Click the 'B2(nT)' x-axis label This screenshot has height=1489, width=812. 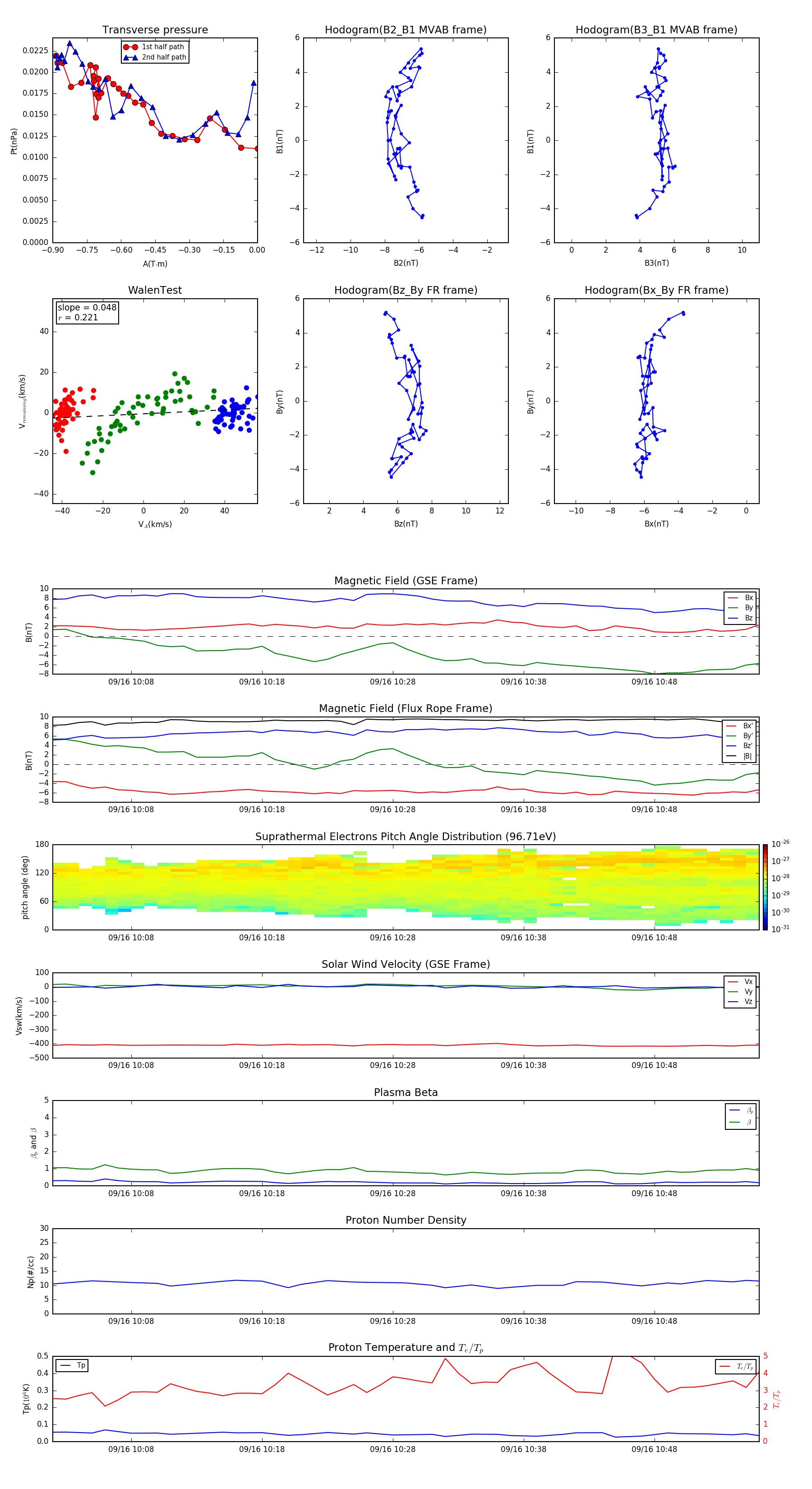(406, 263)
